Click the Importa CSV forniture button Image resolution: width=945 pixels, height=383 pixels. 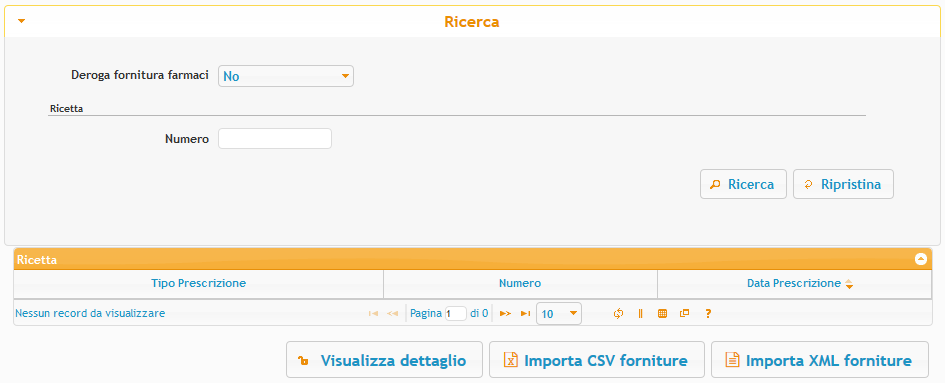[597, 360]
